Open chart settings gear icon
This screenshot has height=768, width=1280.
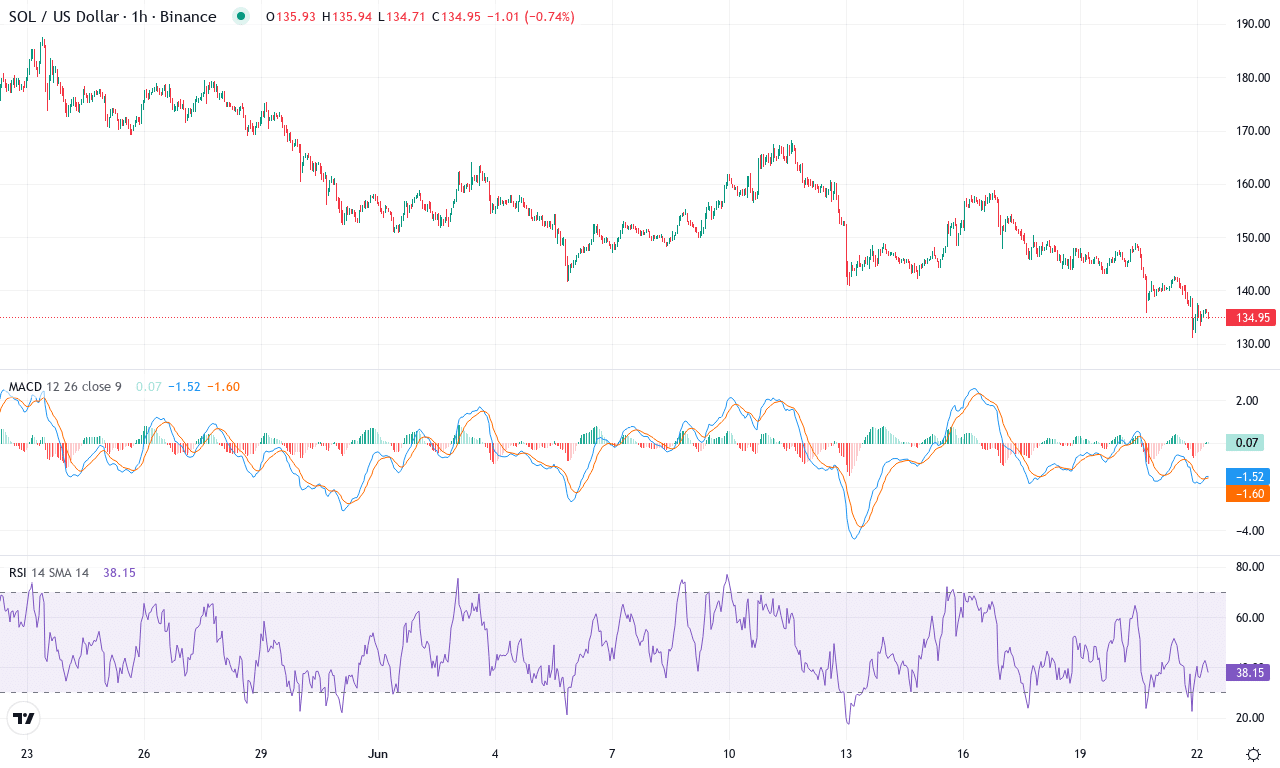click(1253, 753)
